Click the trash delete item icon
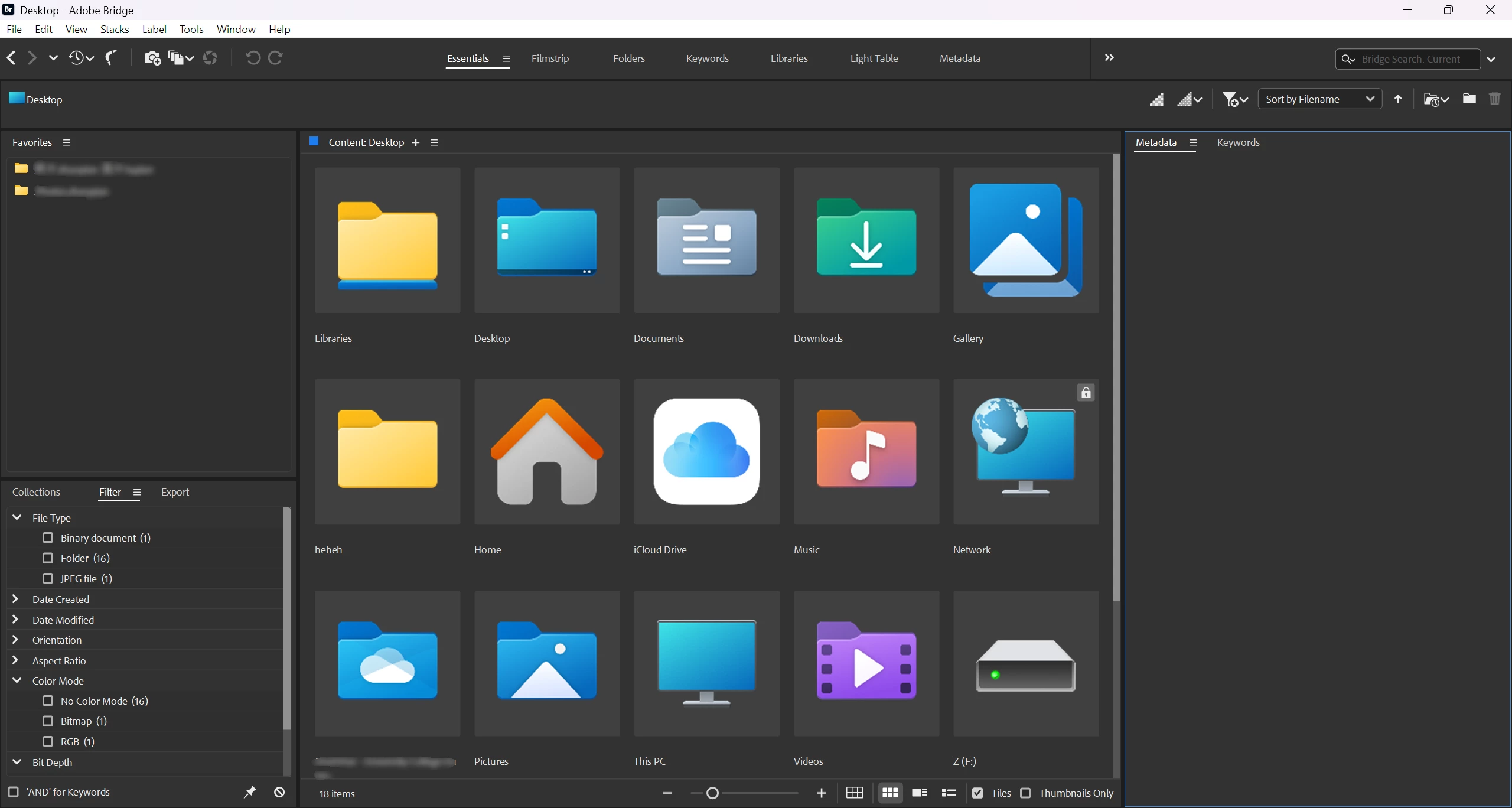The image size is (1512, 808). coord(1494,99)
